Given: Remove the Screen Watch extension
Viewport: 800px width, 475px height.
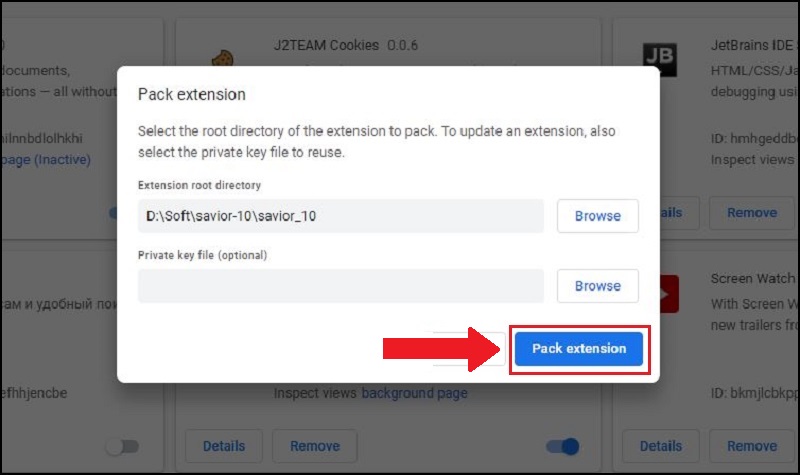Looking at the screenshot, I should [x=752, y=446].
